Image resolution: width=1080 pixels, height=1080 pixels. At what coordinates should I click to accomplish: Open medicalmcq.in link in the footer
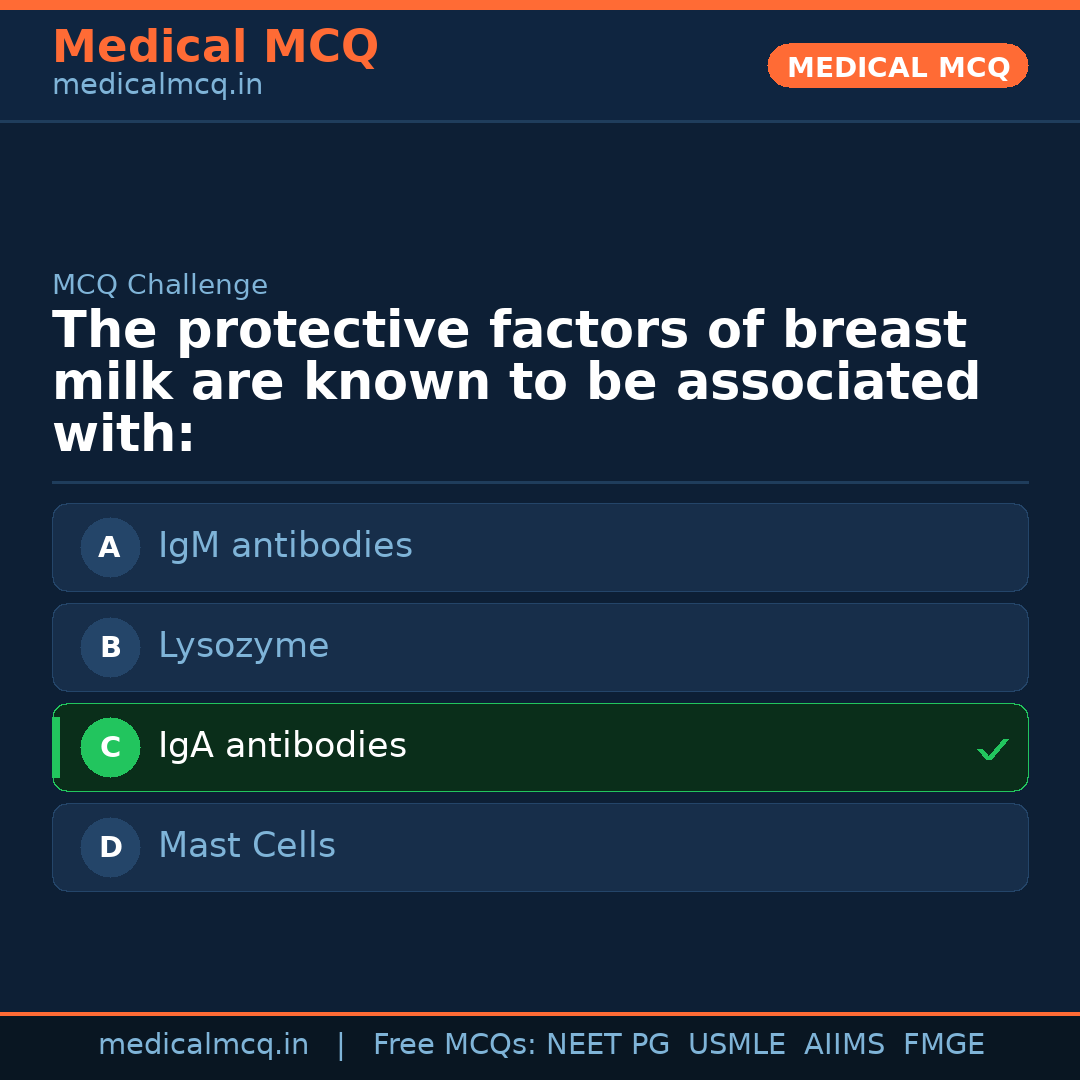tap(203, 1045)
